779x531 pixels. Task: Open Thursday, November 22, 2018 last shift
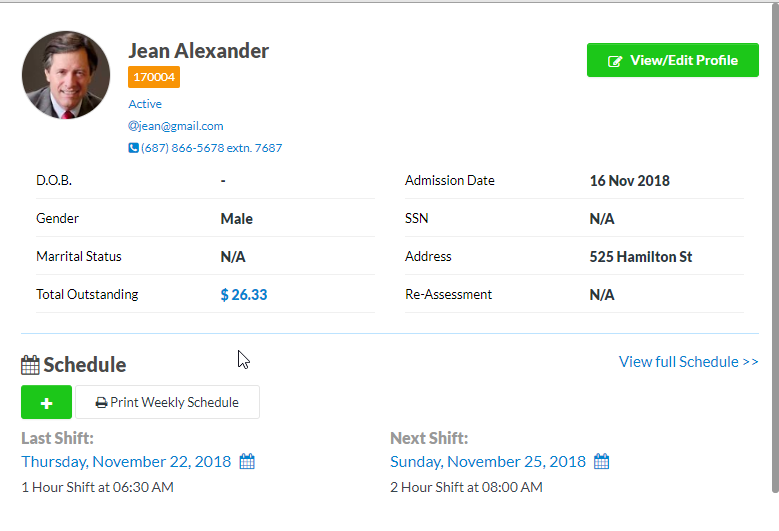pos(126,461)
